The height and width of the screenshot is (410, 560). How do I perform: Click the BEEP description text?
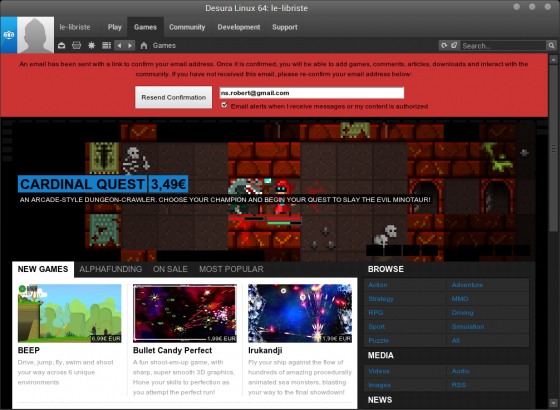click(x=66, y=372)
